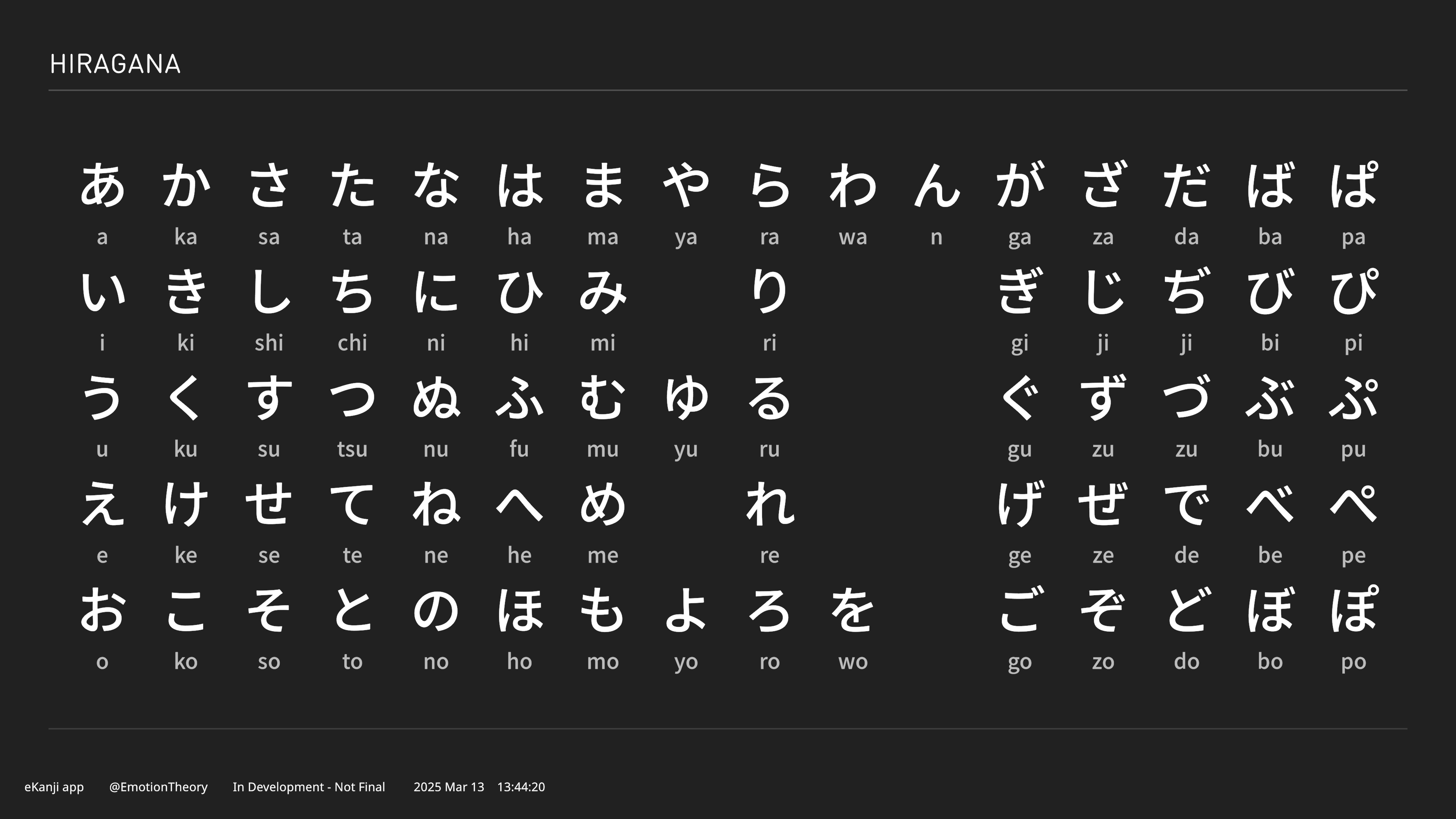Pick the ふ (fu) hiragana

(x=519, y=398)
